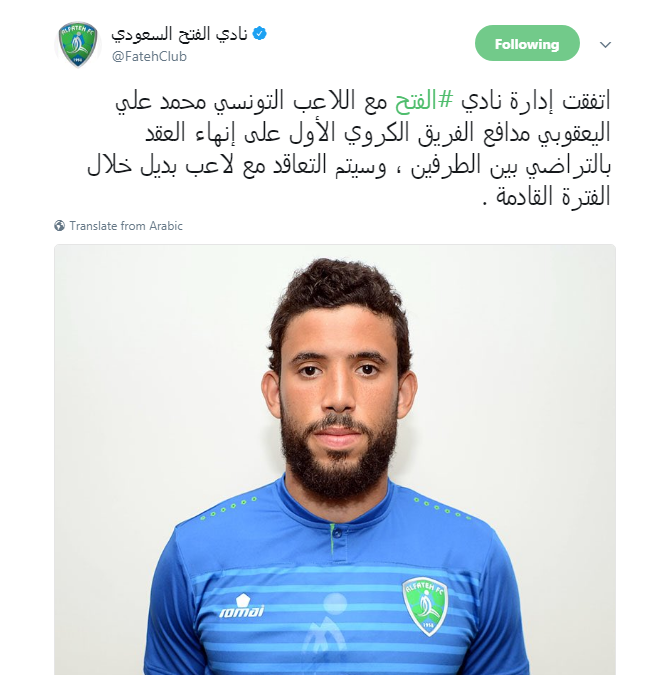
Task: Click the blue verified badge
Action: [260, 33]
